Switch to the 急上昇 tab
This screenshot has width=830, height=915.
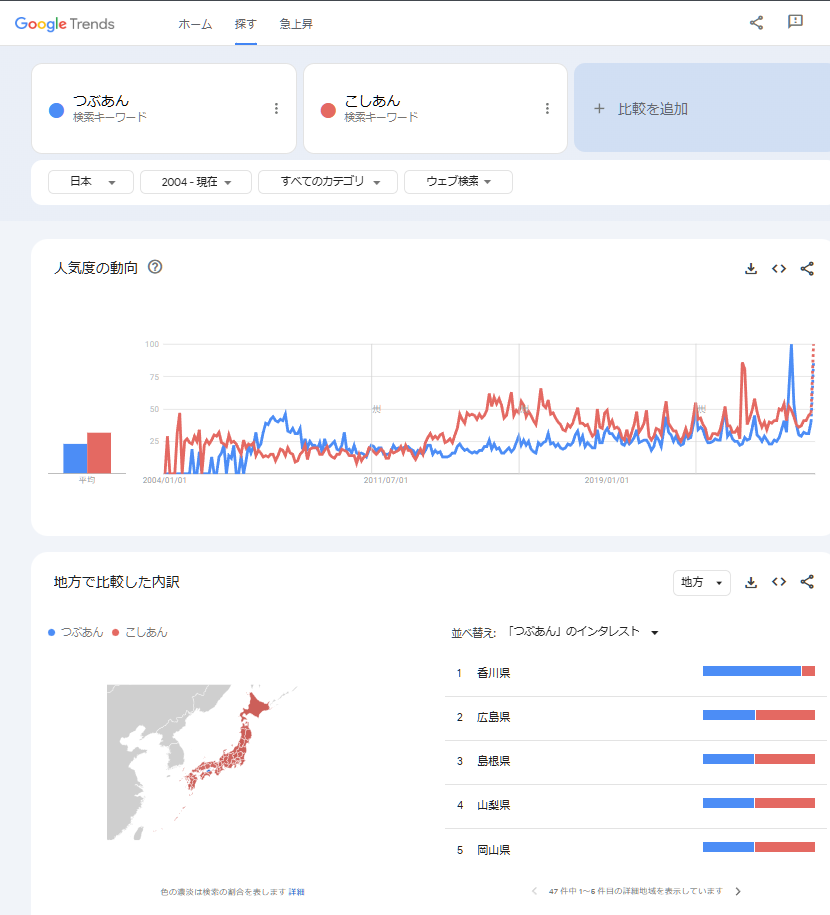296,24
